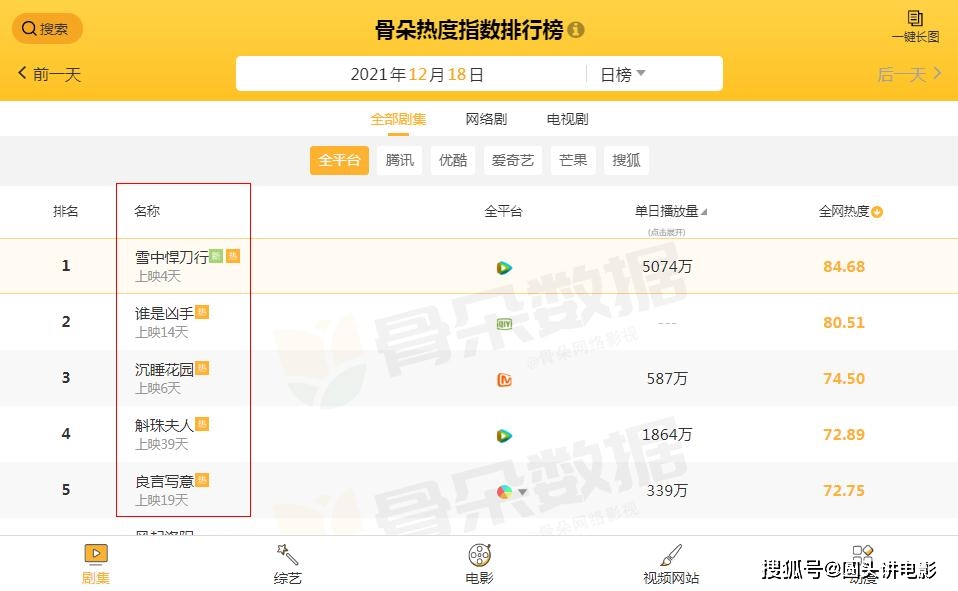Image resolution: width=958 pixels, height=591 pixels.
Task: Select the 视频网站 brush icon at the bottom
Action: tap(671, 555)
